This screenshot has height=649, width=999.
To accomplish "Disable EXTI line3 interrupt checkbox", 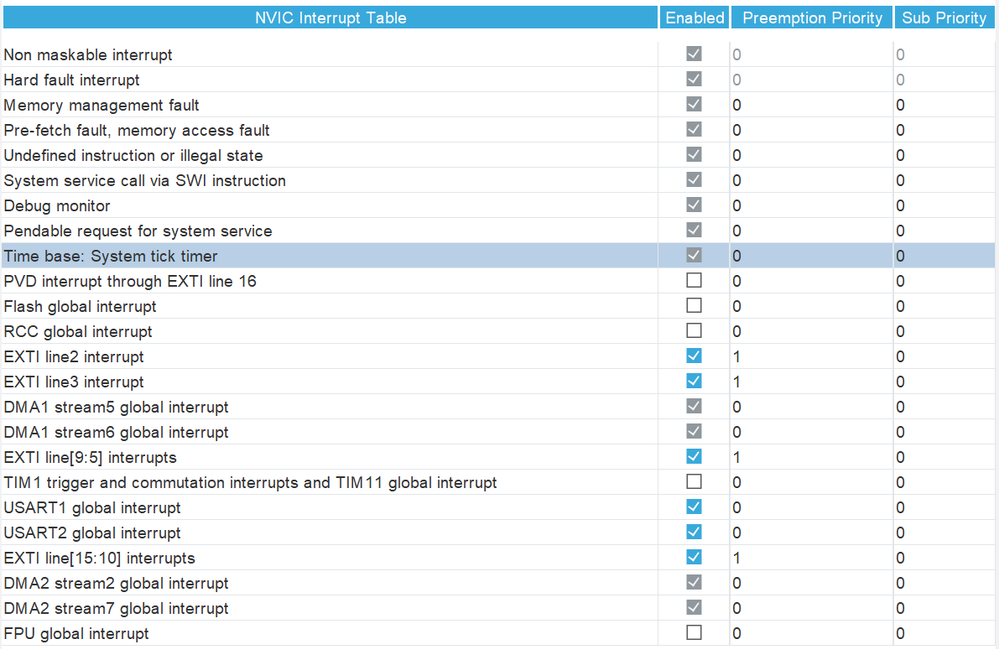I will pyautogui.click(x=694, y=381).
